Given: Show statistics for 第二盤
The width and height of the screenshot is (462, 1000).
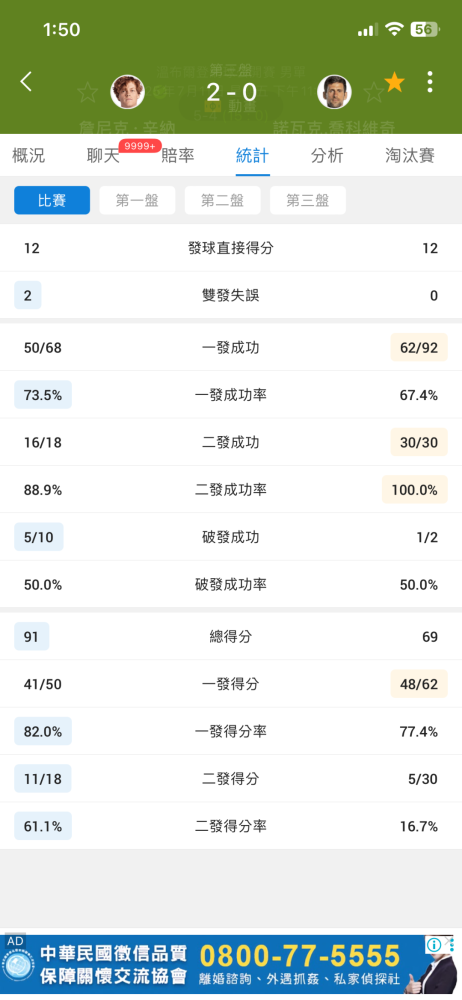Looking at the screenshot, I should pyautogui.click(x=223, y=200).
